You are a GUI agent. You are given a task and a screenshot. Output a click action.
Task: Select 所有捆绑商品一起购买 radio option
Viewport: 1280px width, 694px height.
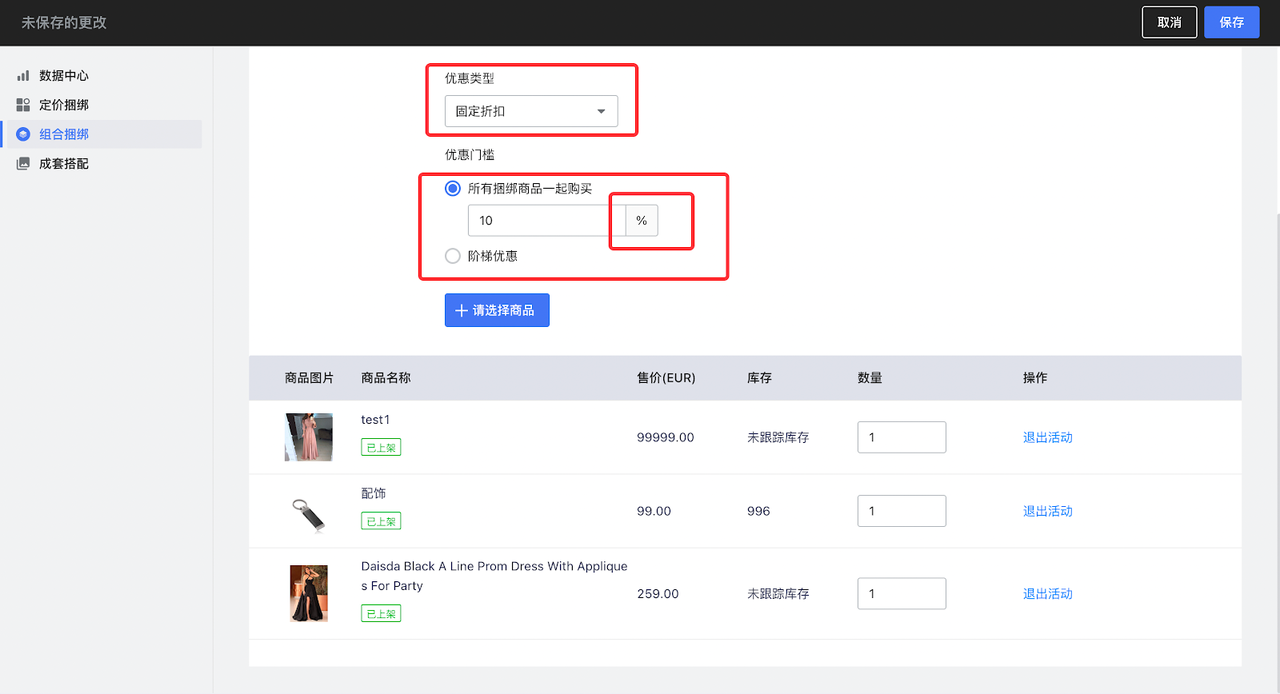point(453,188)
